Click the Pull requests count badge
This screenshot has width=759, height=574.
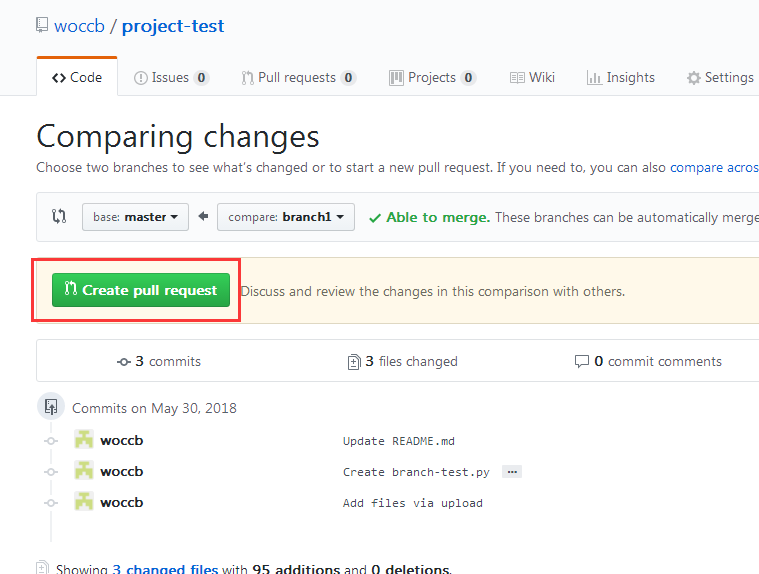[x=349, y=77]
